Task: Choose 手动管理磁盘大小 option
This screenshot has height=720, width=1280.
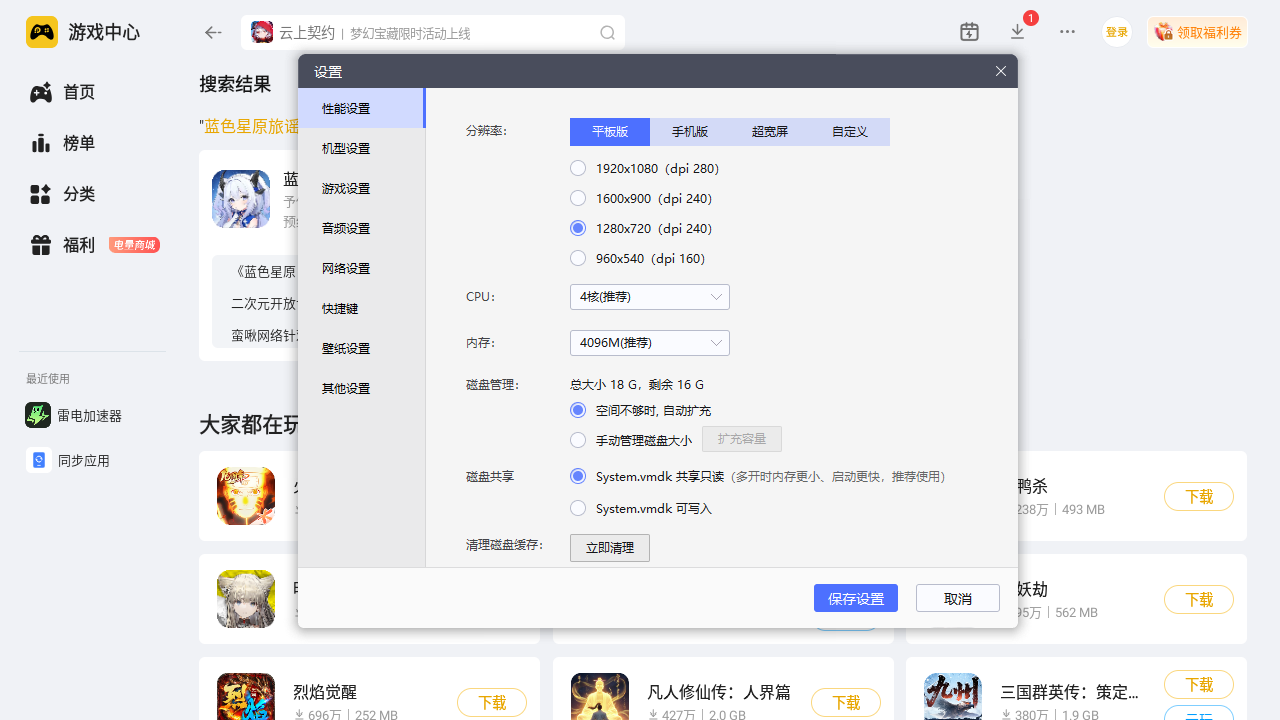Action: [578, 440]
